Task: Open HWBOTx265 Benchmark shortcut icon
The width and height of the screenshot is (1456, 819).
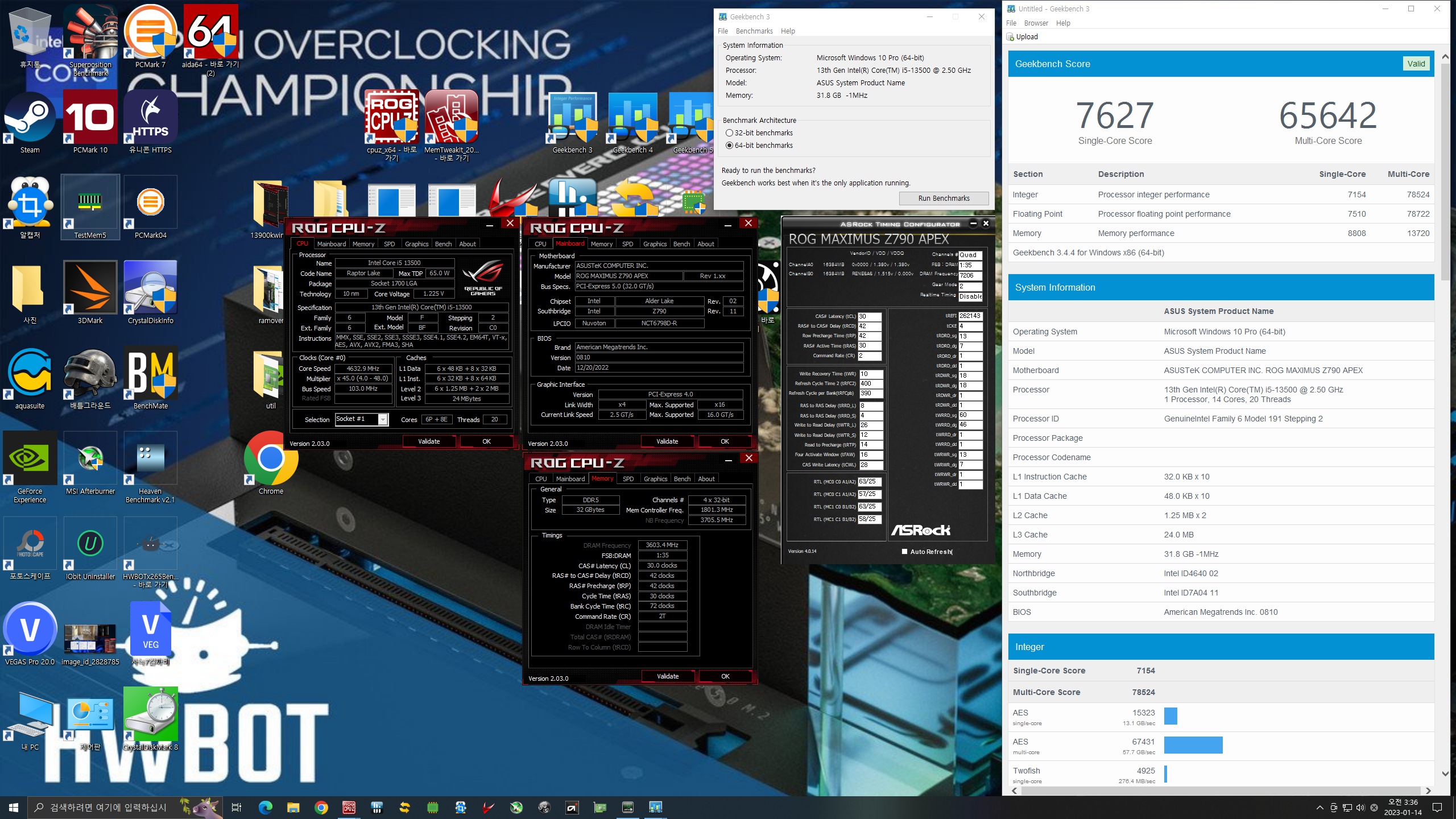Action: [151, 553]
